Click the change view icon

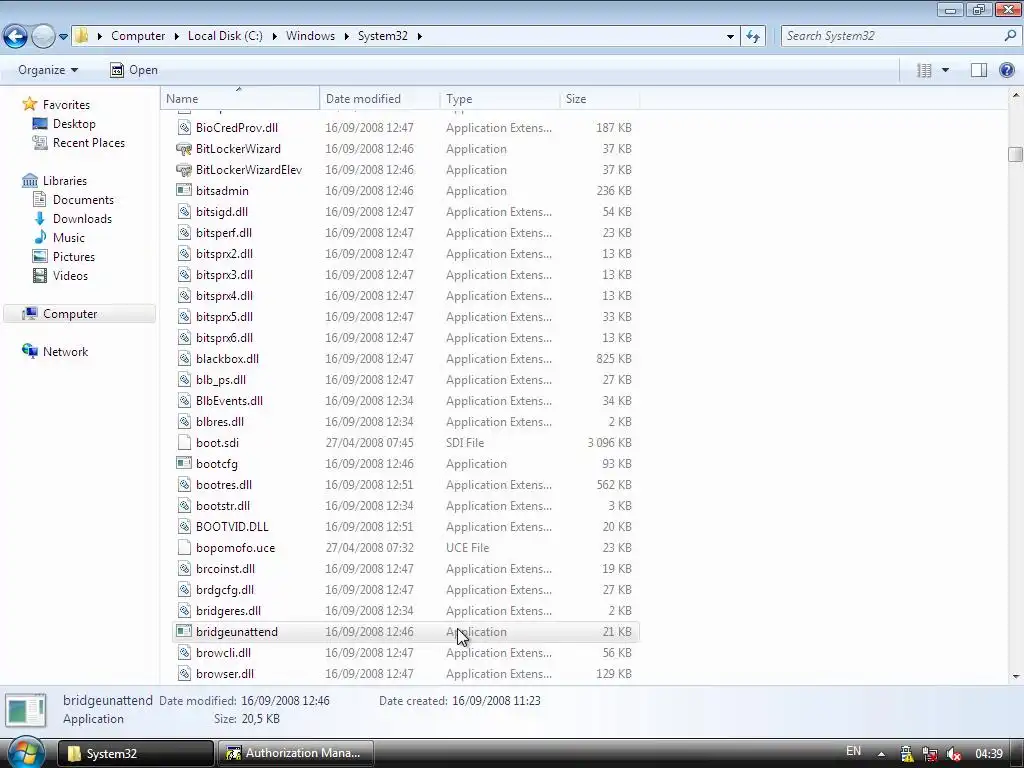924,70
